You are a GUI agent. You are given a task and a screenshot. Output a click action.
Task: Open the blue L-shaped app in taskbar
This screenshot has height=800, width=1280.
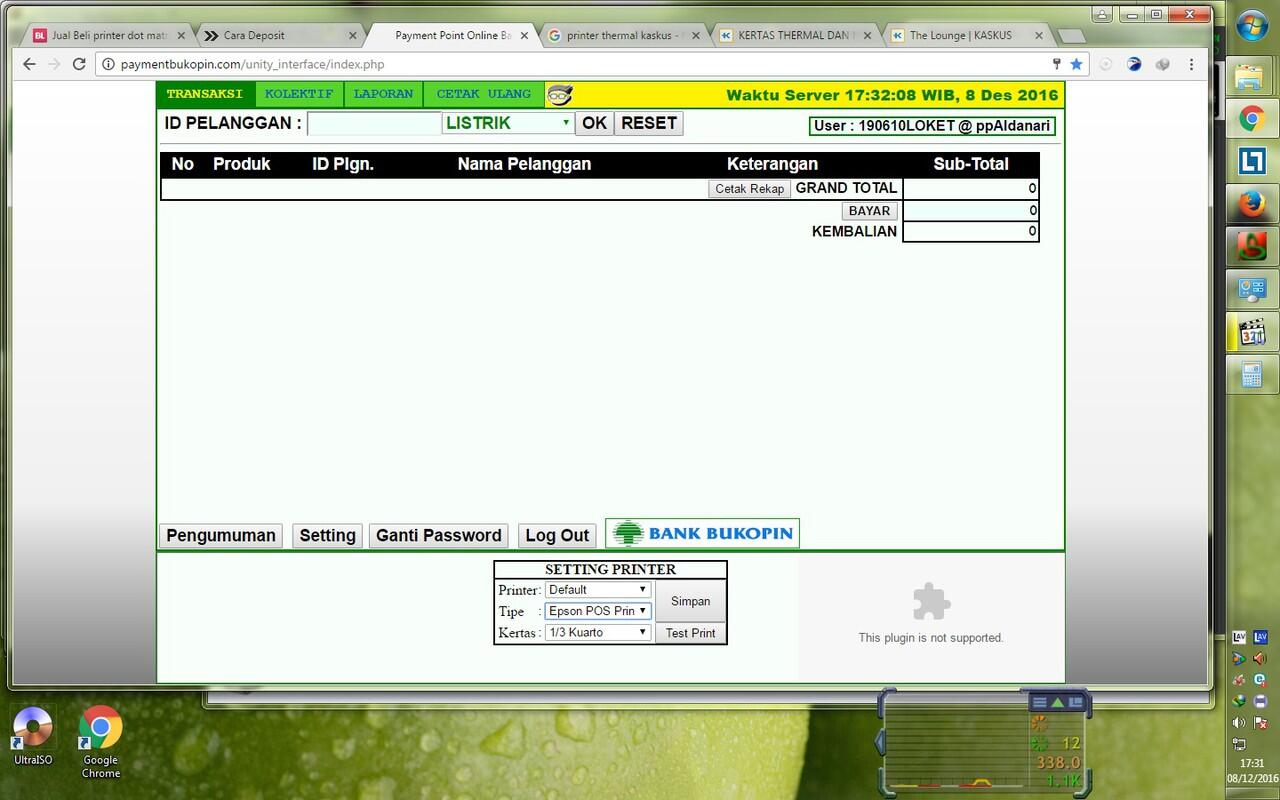pyautogui.click(x=1252, y=161)
